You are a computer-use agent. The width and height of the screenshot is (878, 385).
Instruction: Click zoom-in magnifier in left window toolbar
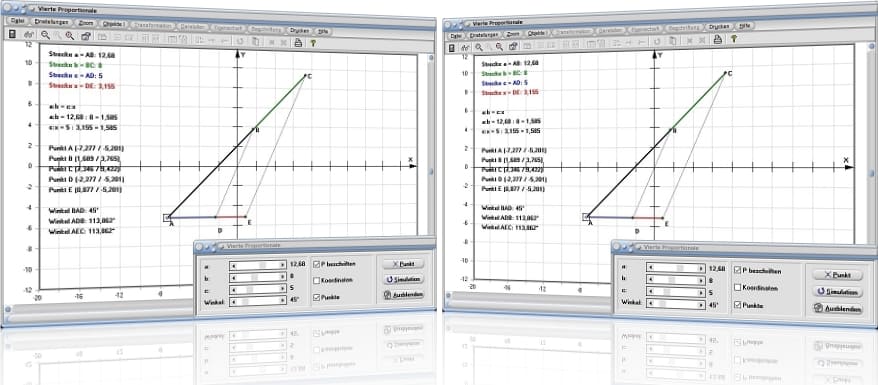click(x=69, y=35)
